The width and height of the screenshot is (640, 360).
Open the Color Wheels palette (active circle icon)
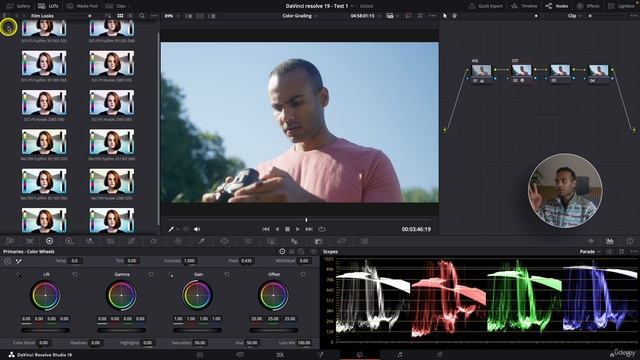[49, 241]
